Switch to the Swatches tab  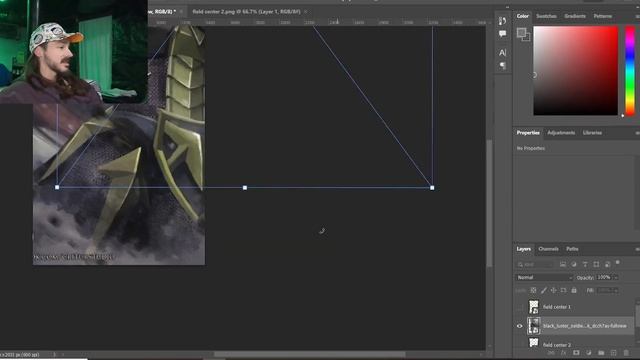[546, 16]
